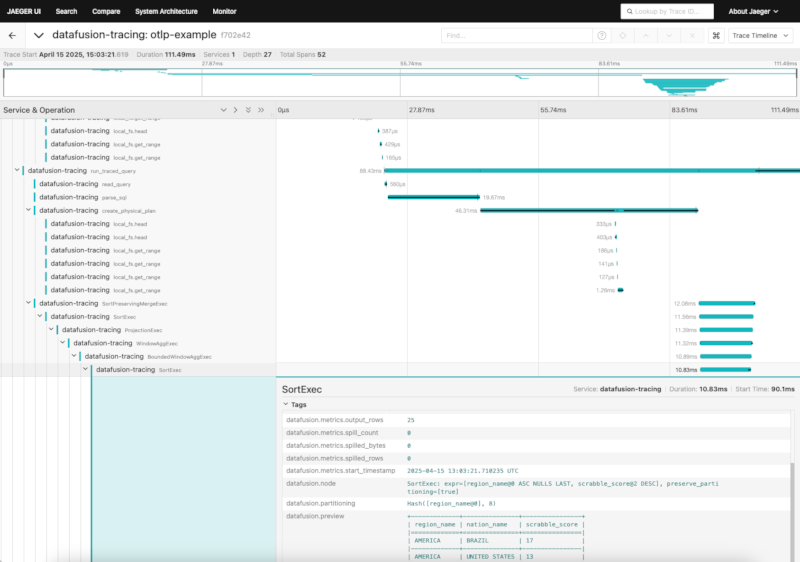
Task: Go back using the left arrow icon
Action: 12,35
